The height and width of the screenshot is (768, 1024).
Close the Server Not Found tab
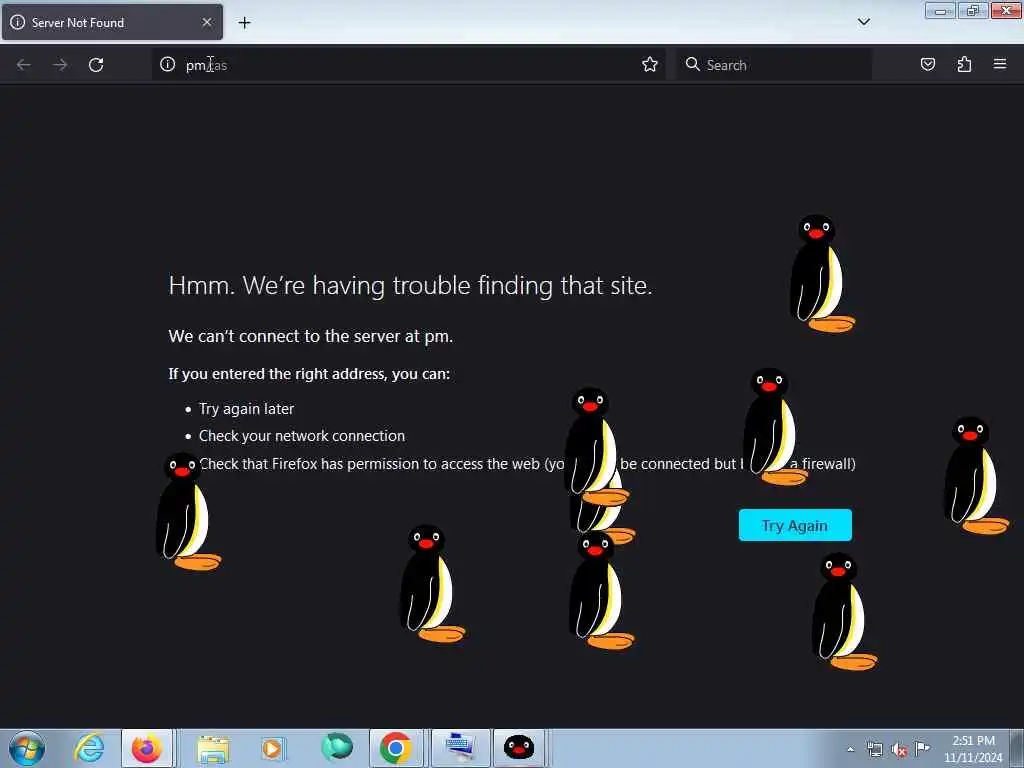(x=207, y=22)
